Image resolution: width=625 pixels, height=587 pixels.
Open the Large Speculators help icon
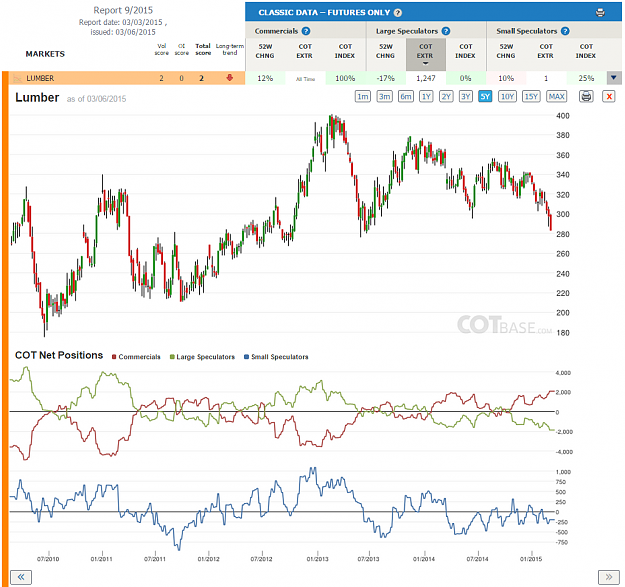coord(446,31)
